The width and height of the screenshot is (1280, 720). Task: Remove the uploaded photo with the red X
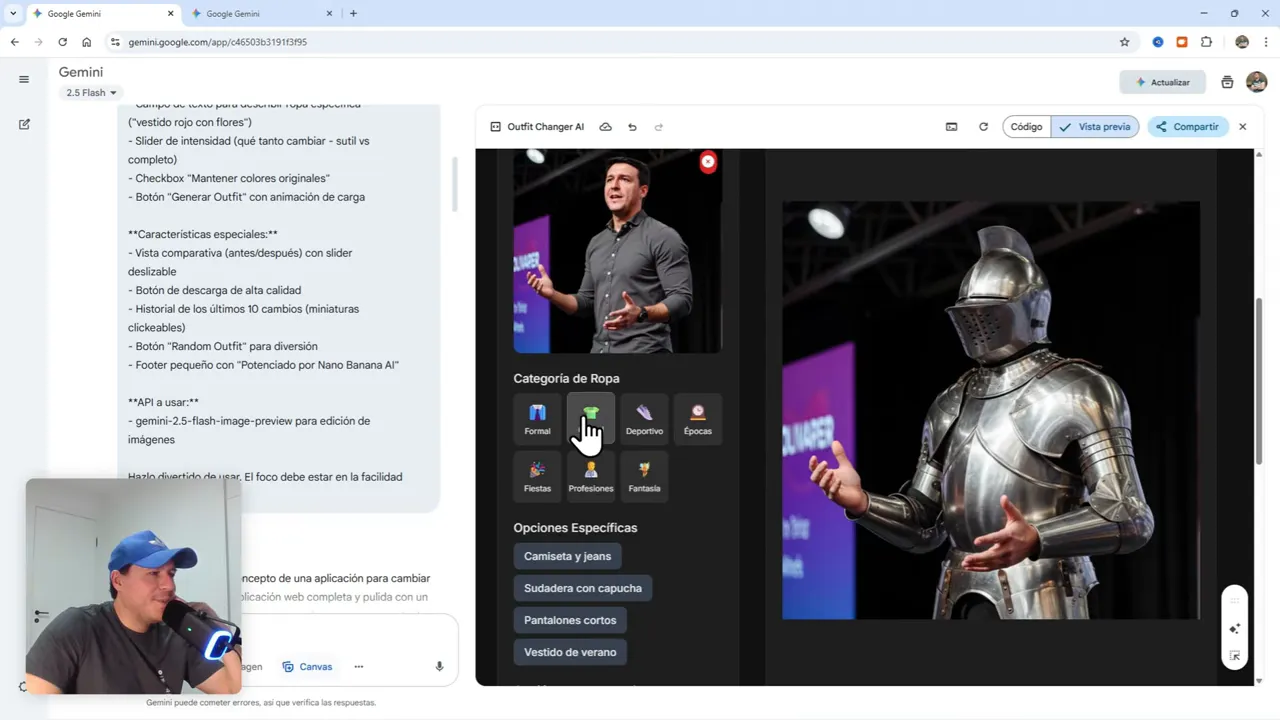708,162
